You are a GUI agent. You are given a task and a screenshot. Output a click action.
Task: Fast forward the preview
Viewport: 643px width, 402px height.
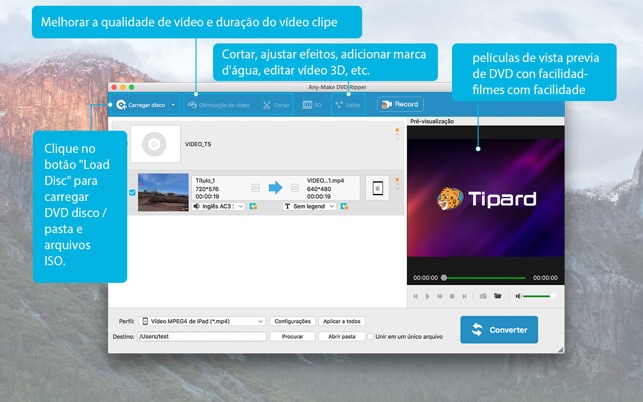(440, 296)
